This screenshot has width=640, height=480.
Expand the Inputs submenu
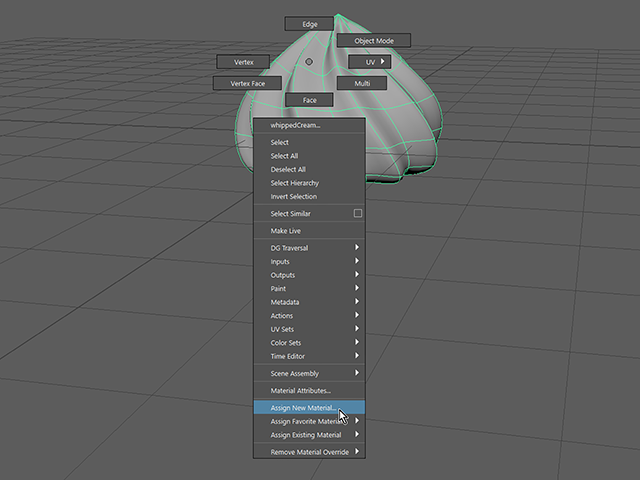tap(309, 261)
